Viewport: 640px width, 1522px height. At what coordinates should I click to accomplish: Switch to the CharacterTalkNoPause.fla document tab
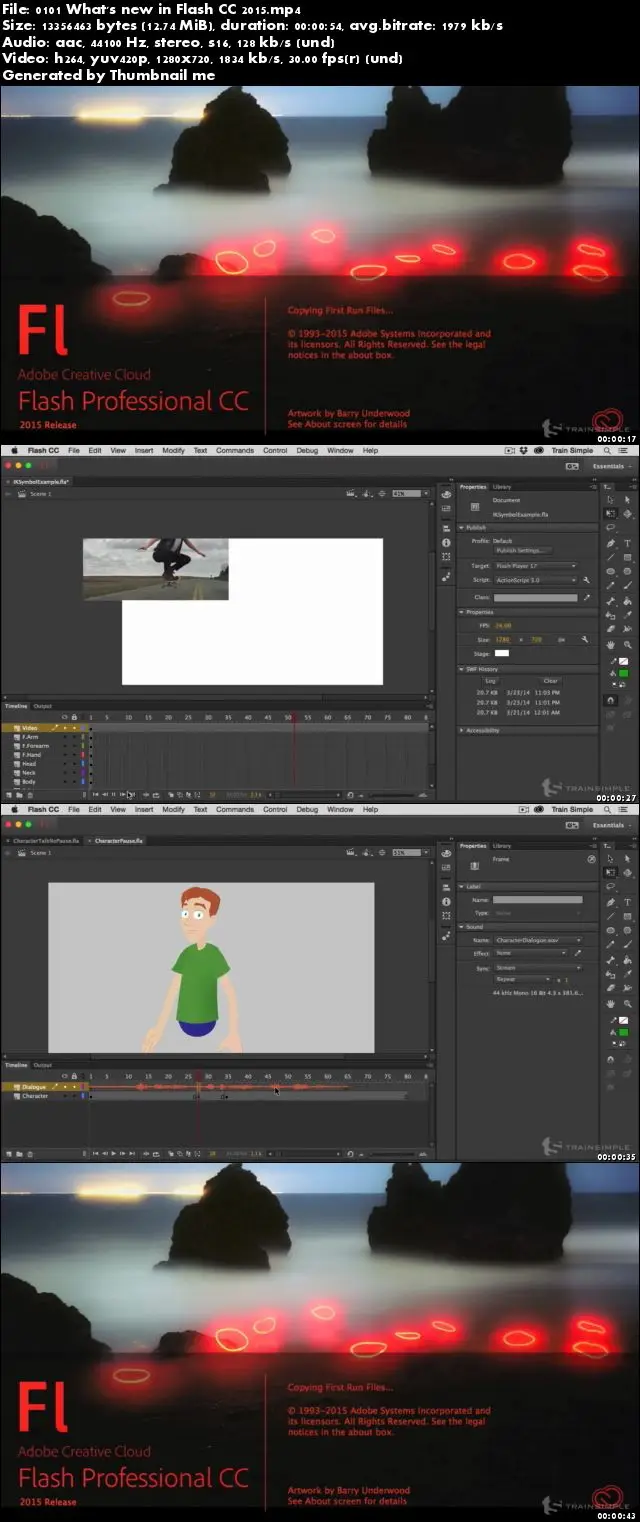click(44, 841)
